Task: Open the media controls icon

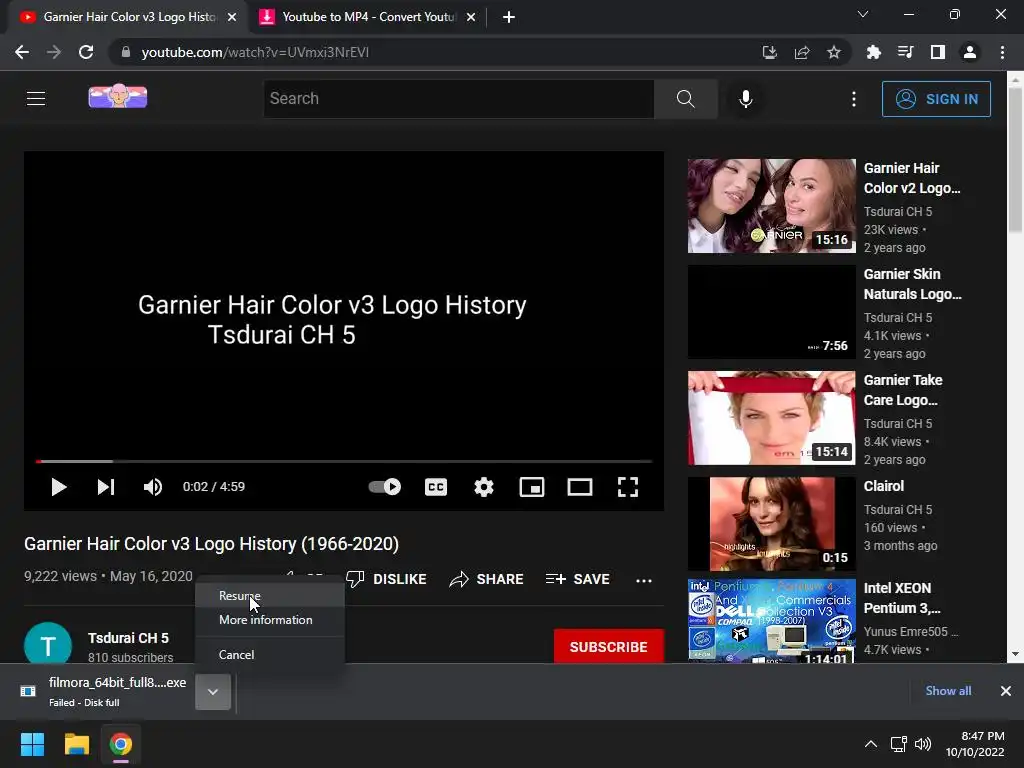Action: click(905, 52)
